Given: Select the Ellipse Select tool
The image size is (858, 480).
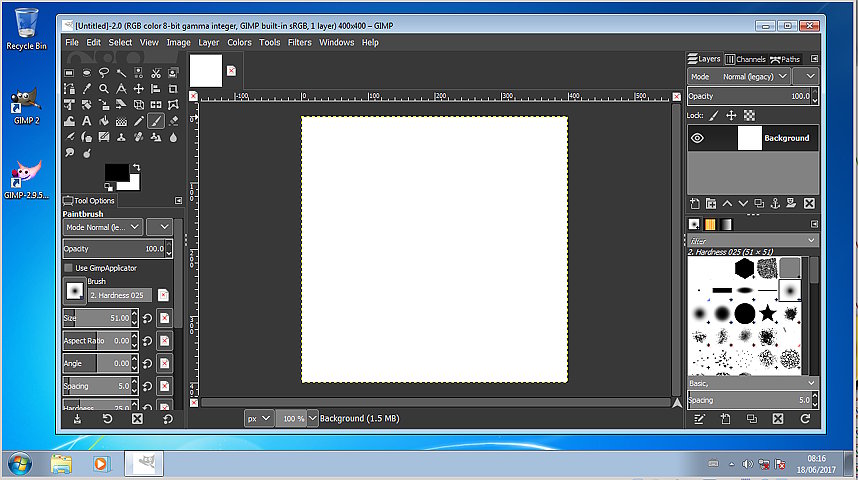Looking at the screenshot, I should [86, 73].
